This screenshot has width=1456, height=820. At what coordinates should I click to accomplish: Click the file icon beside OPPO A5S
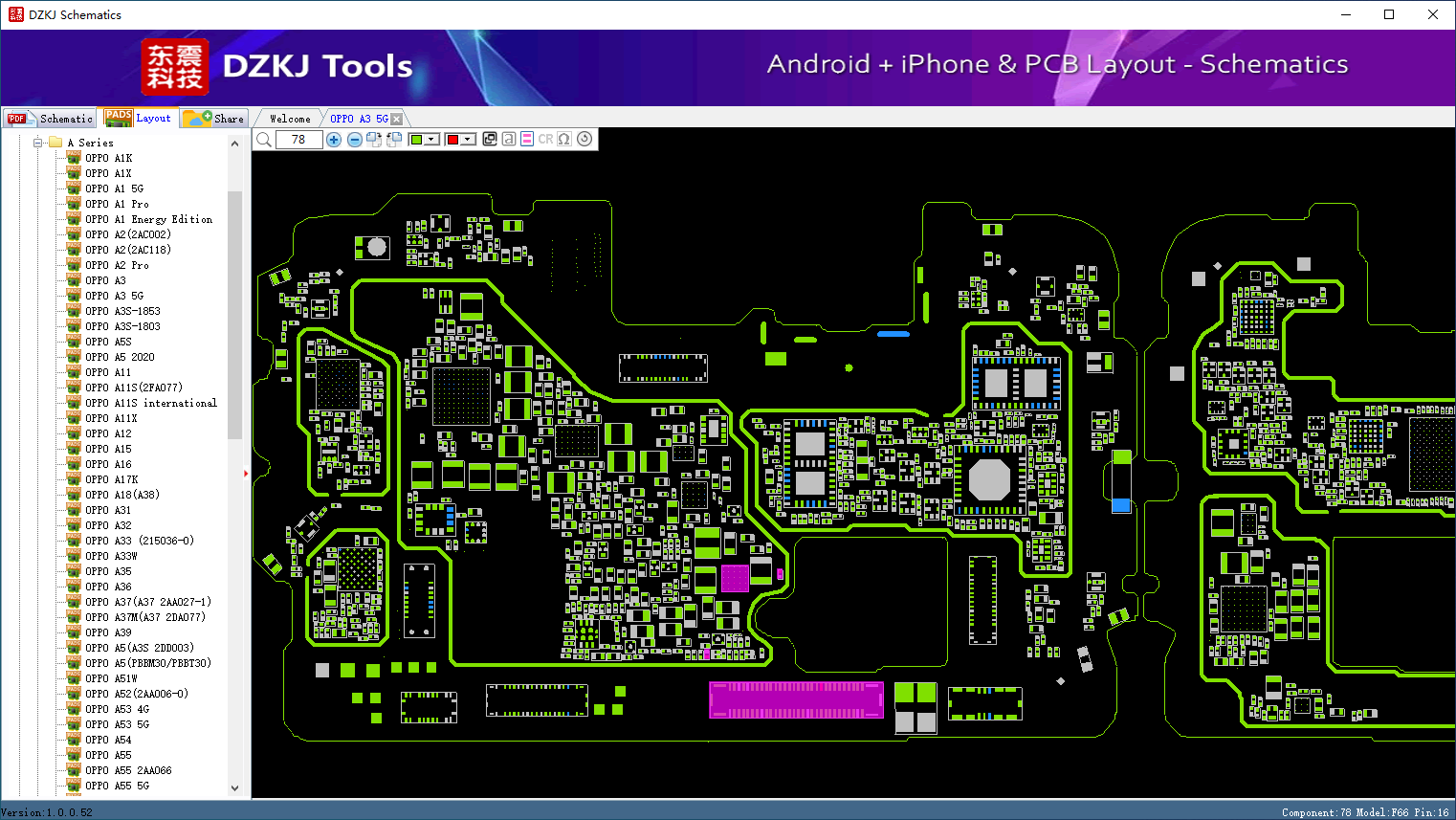point(74,342)
